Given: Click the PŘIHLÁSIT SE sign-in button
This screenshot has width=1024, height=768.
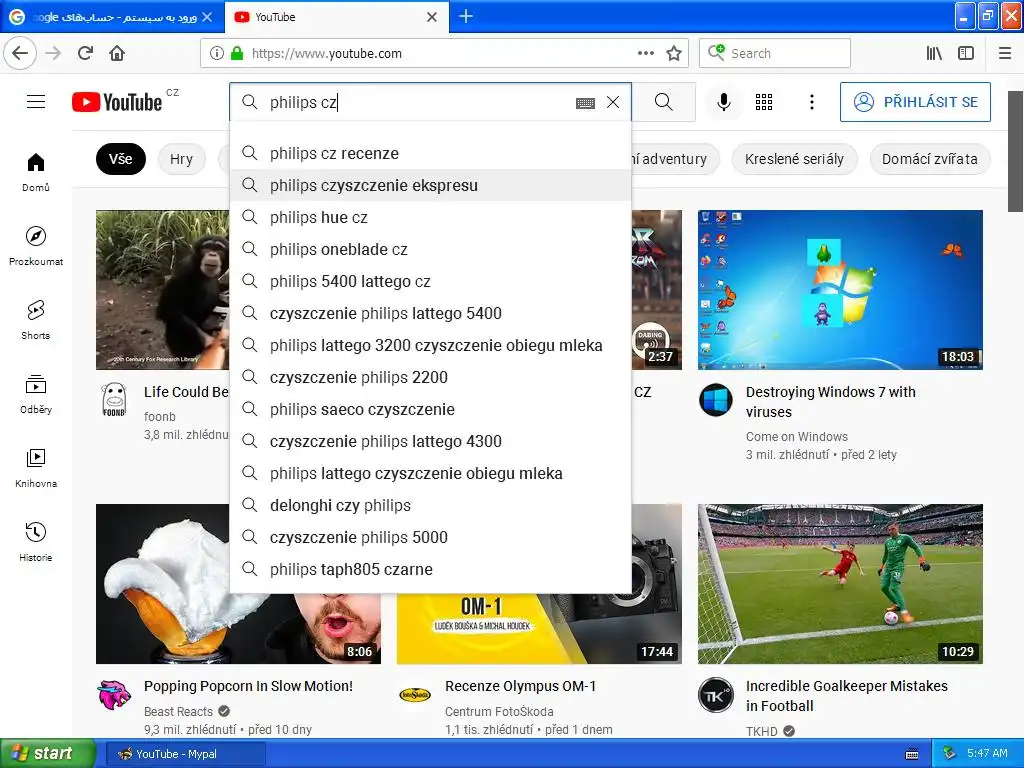Looking at the screenshot, I should point(915,102).
